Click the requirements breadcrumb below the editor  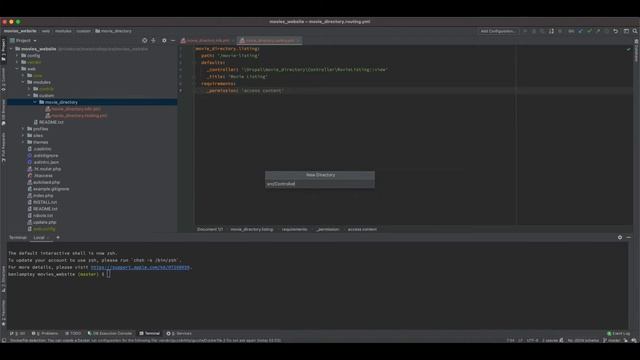tap(294, 229)
